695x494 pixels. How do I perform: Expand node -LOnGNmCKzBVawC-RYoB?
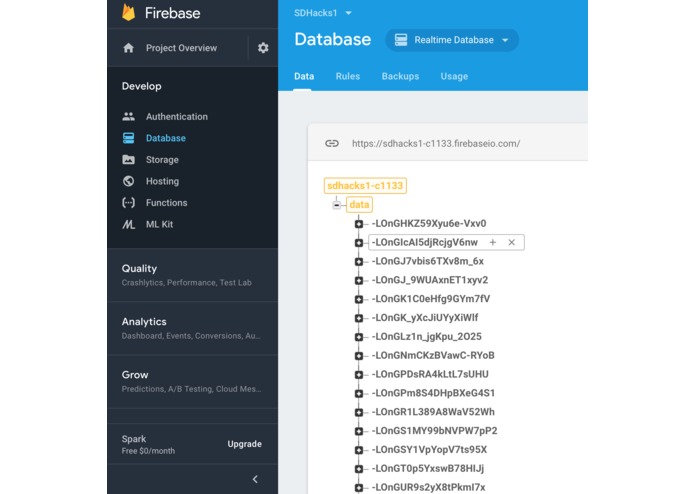pos(359,355)
